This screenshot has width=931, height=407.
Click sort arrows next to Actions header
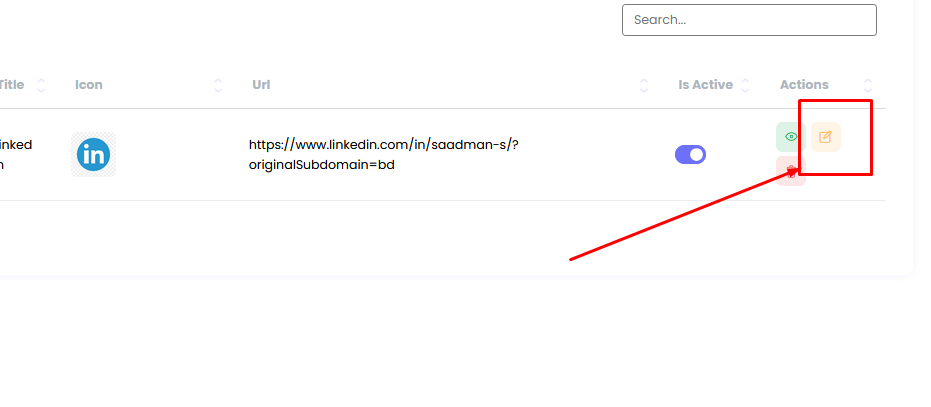tap(867, 86)
